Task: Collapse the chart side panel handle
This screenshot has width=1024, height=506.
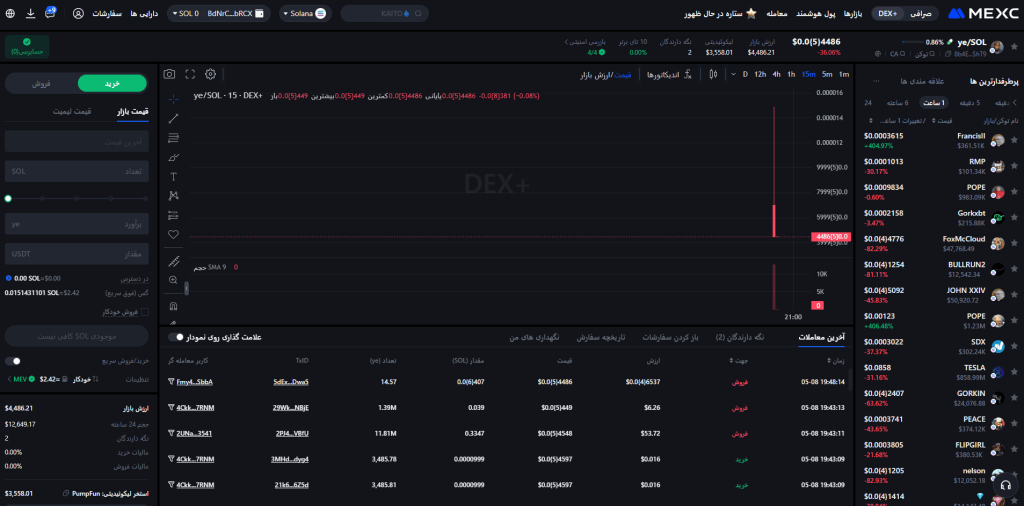Action: (187, 288)
